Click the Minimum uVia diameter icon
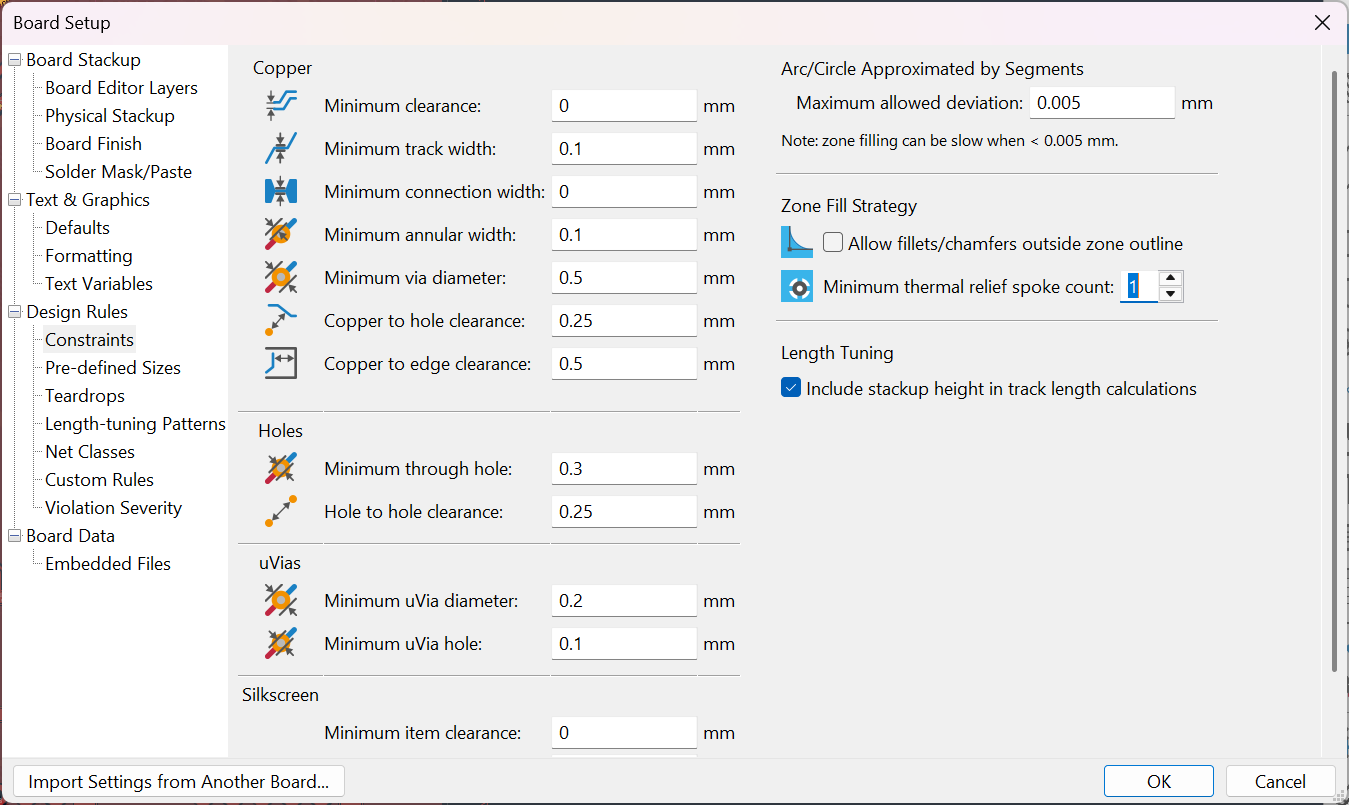1349x805 pixels. click(x=281, y=601)
